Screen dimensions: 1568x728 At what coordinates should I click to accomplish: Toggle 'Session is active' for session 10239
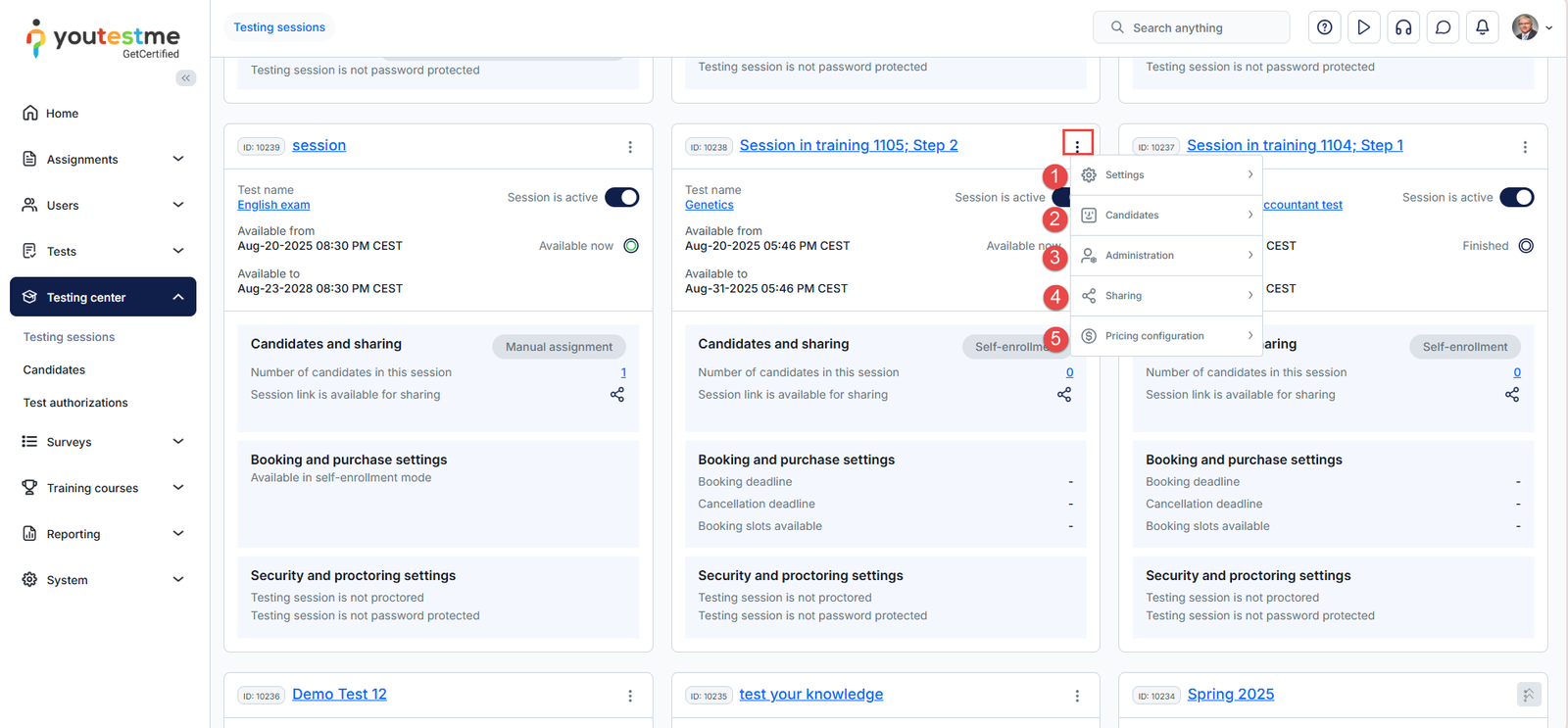click(x=621, y=197)
